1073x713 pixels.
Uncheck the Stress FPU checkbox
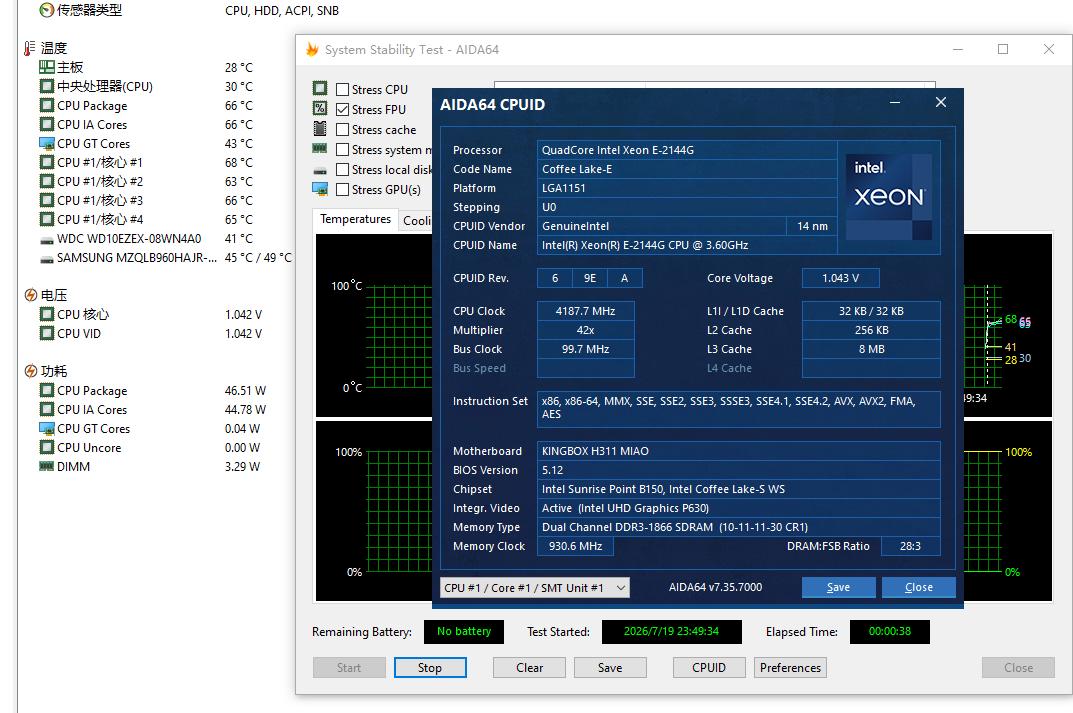(x=343, y=109)
